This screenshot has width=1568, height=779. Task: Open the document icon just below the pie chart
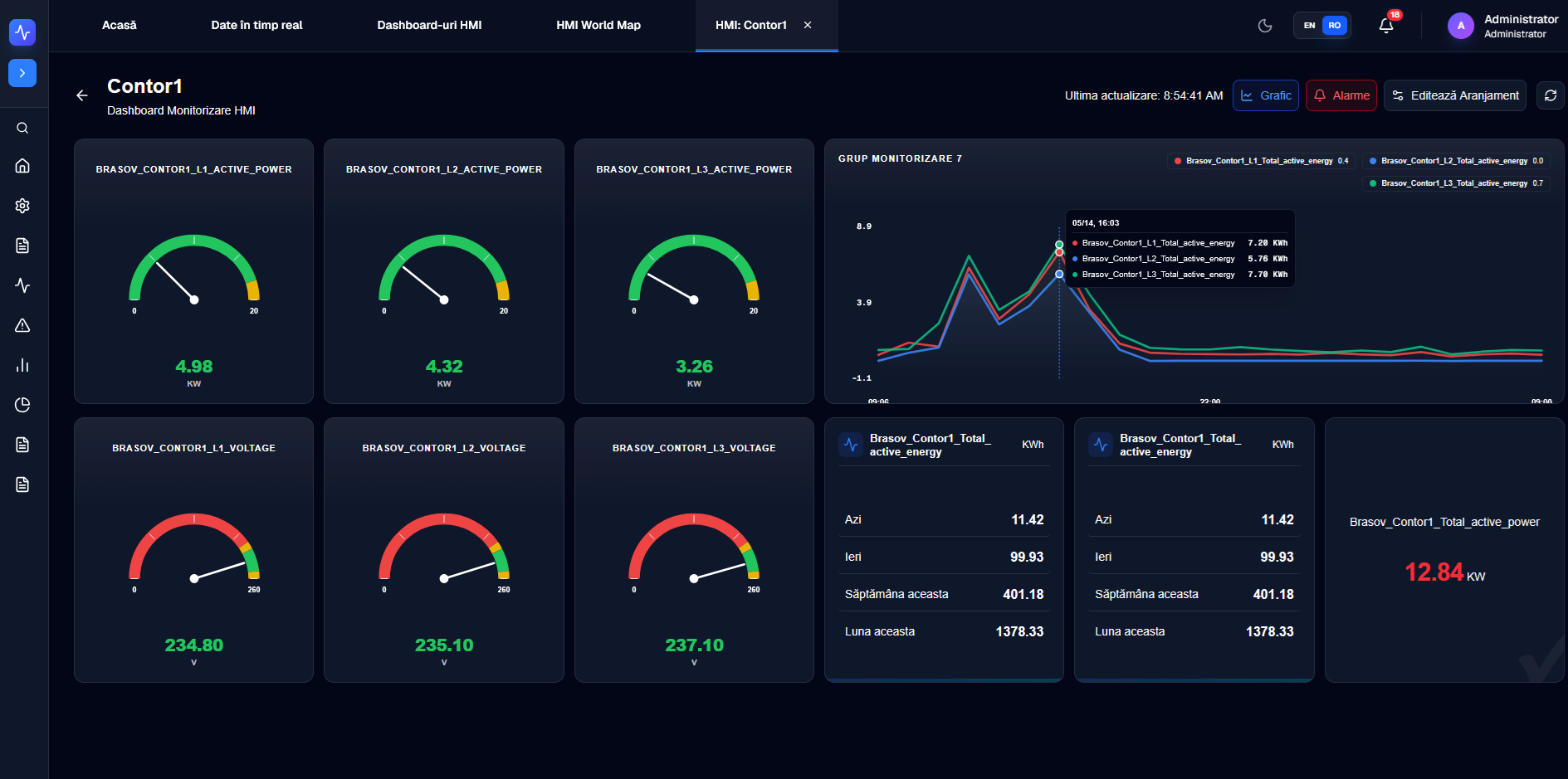[x=22, y=445]
